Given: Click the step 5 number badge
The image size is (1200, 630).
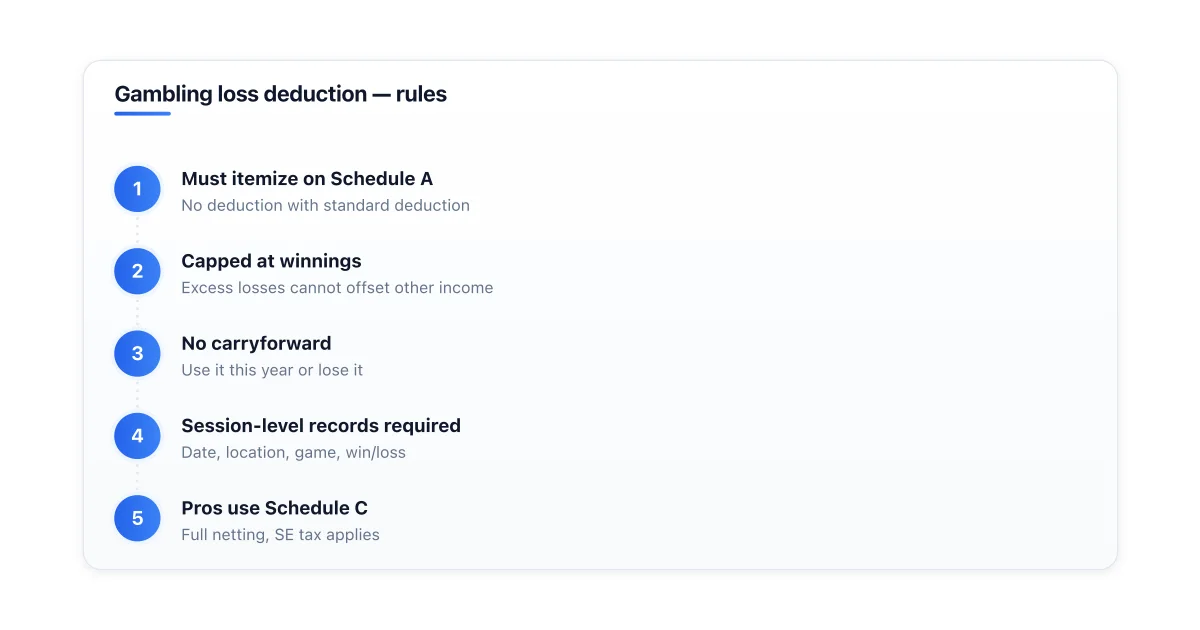Looking at the screenshot, I should pyautogui.click(x=137, y=518).
